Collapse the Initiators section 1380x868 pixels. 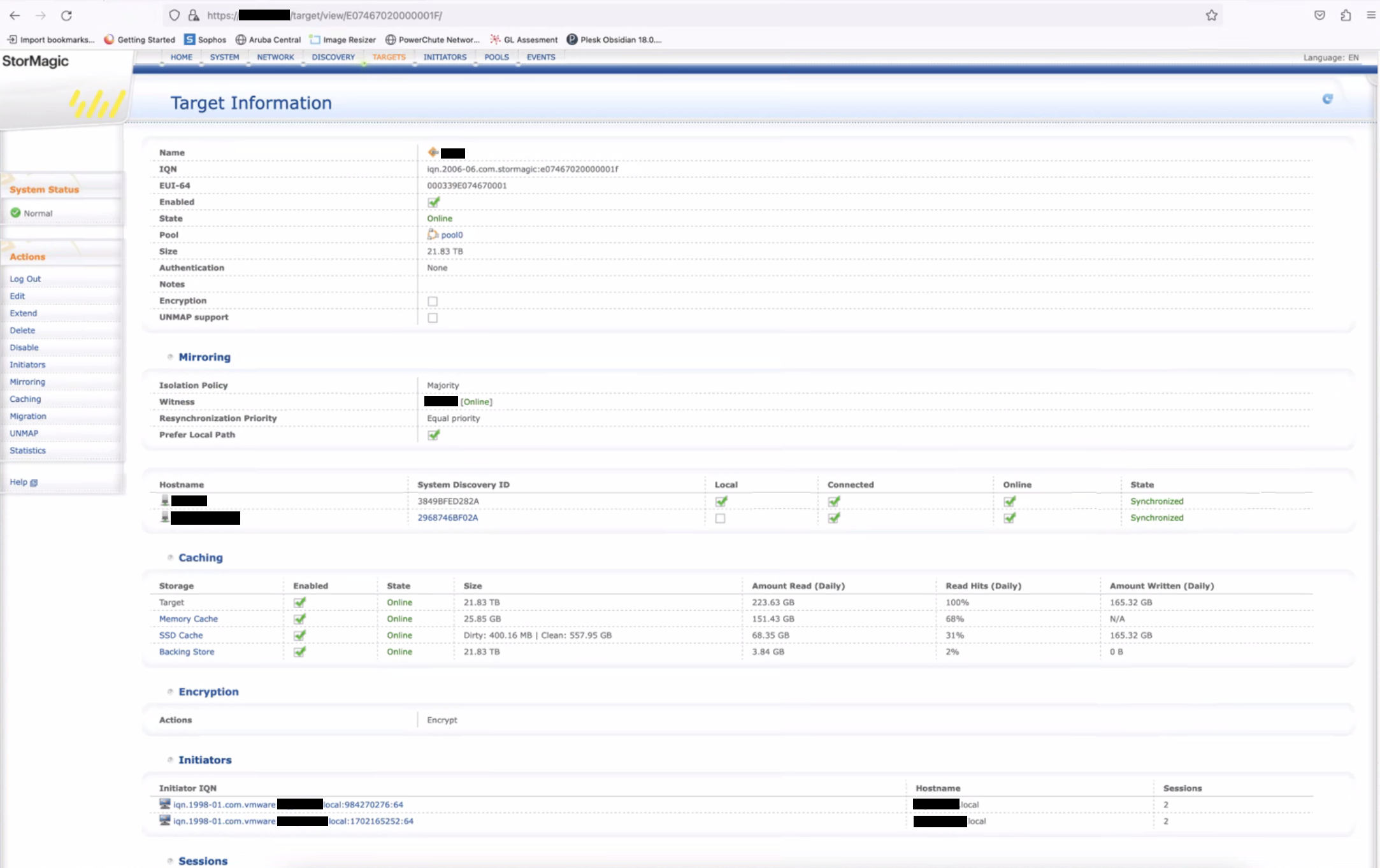click(x=170, y=760)
